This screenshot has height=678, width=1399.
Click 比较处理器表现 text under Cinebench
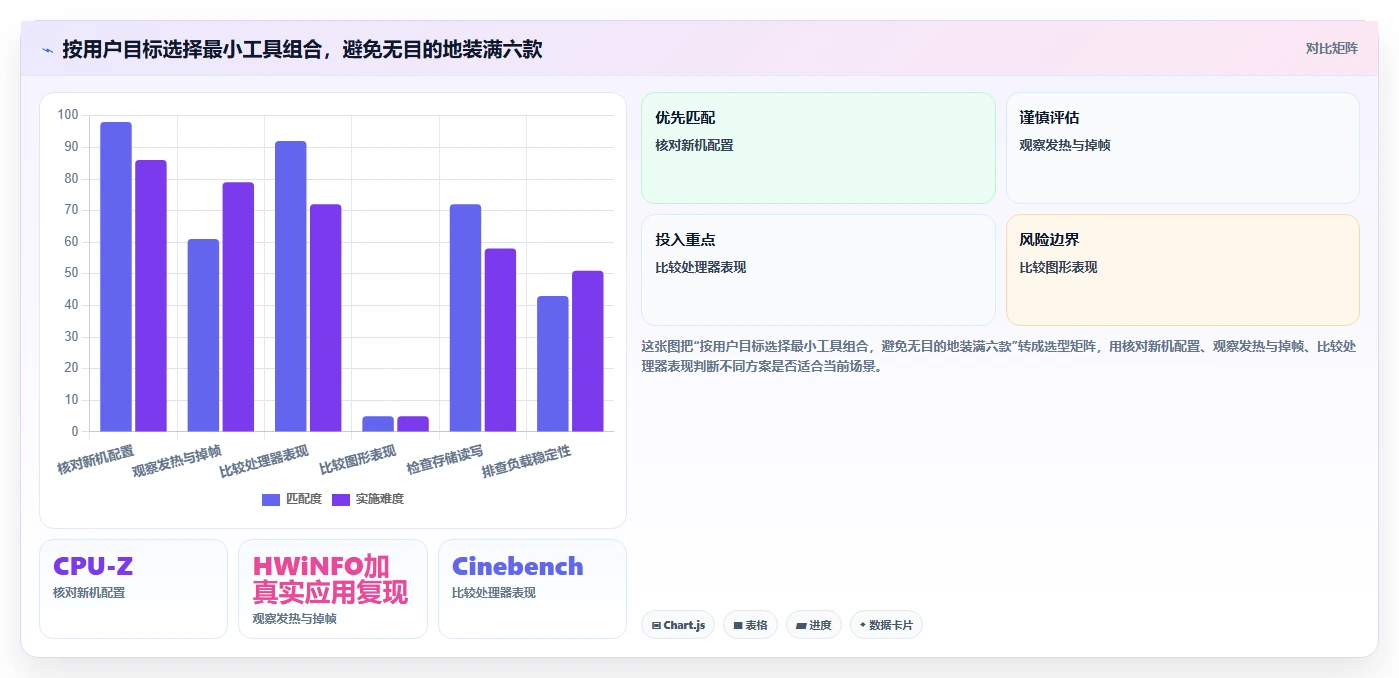pyautogui.click(x=494, y=592)
